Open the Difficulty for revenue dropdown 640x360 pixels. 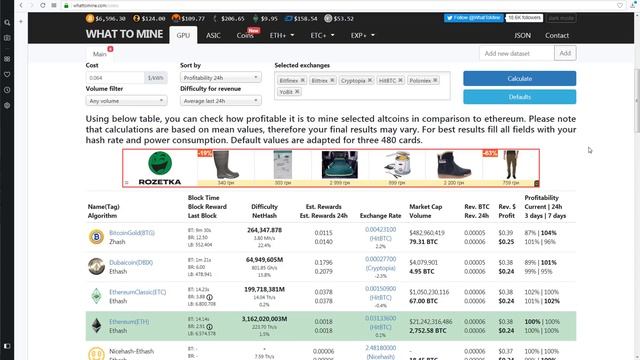(x=220, y=101)
